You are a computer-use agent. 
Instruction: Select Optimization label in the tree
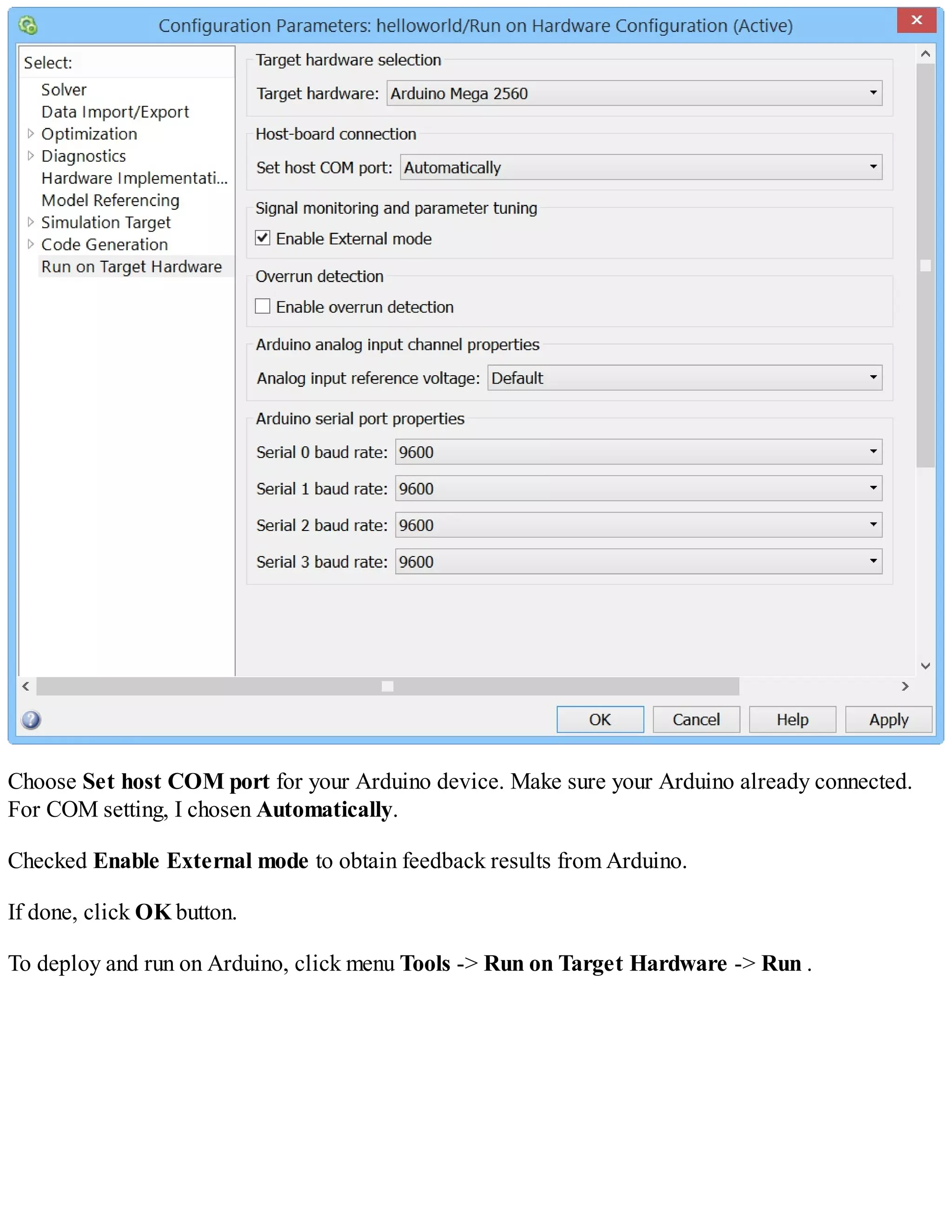[x=89, y=134]
